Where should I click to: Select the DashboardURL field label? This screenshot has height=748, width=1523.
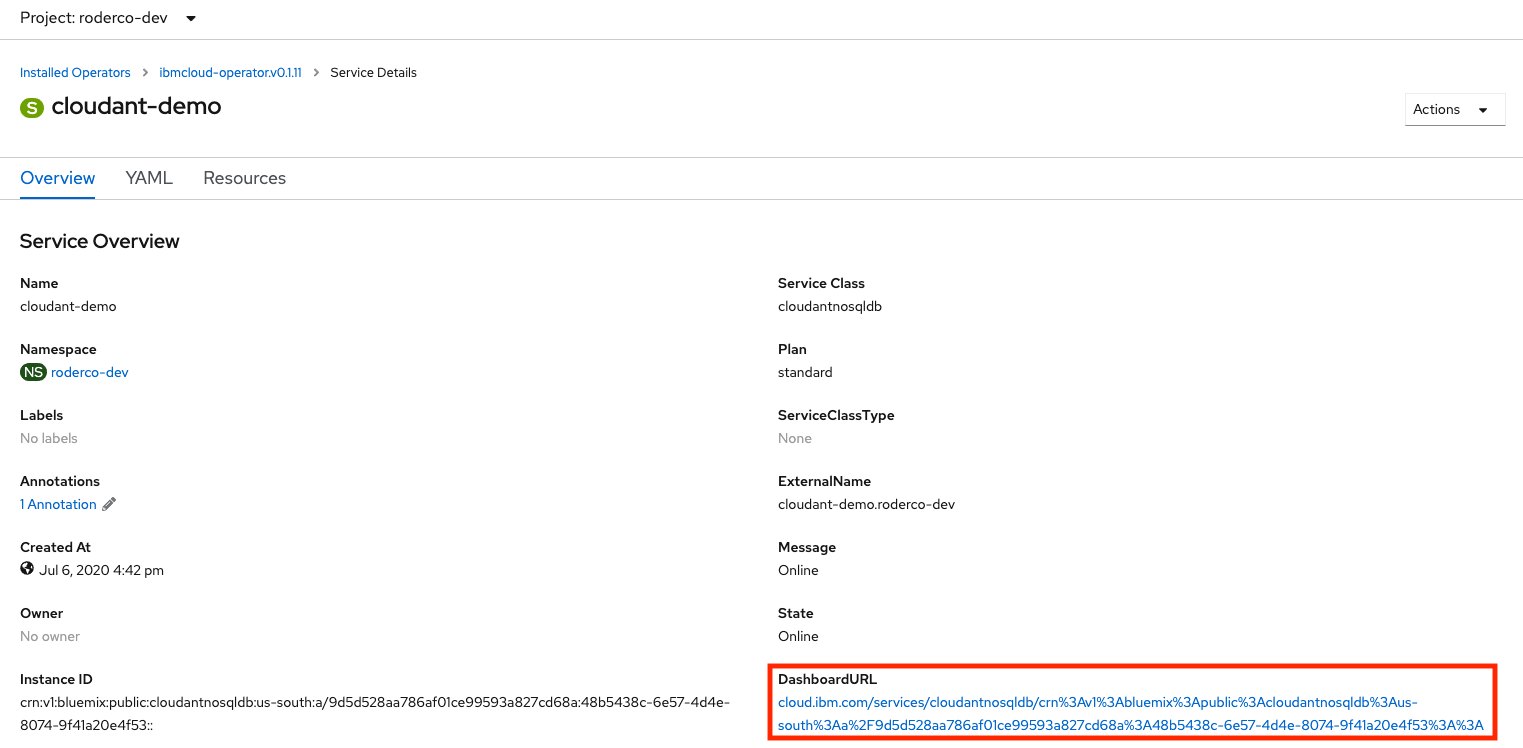[827, 679]
